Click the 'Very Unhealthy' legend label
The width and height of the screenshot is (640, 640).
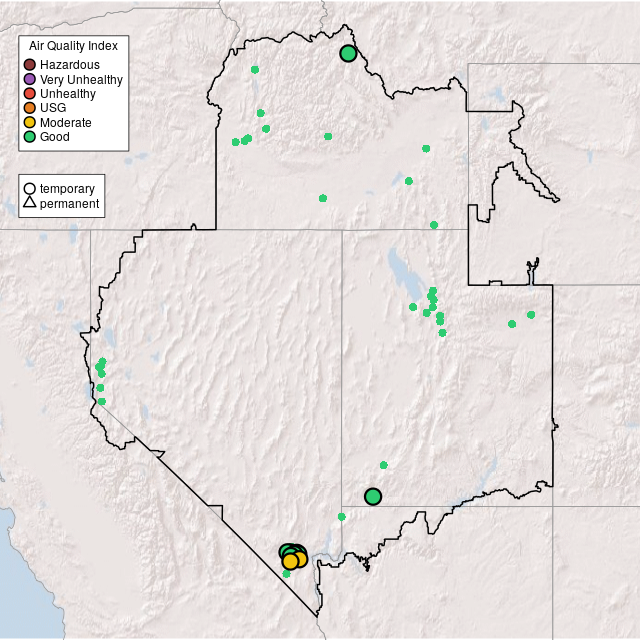click(x=81, y=79)
